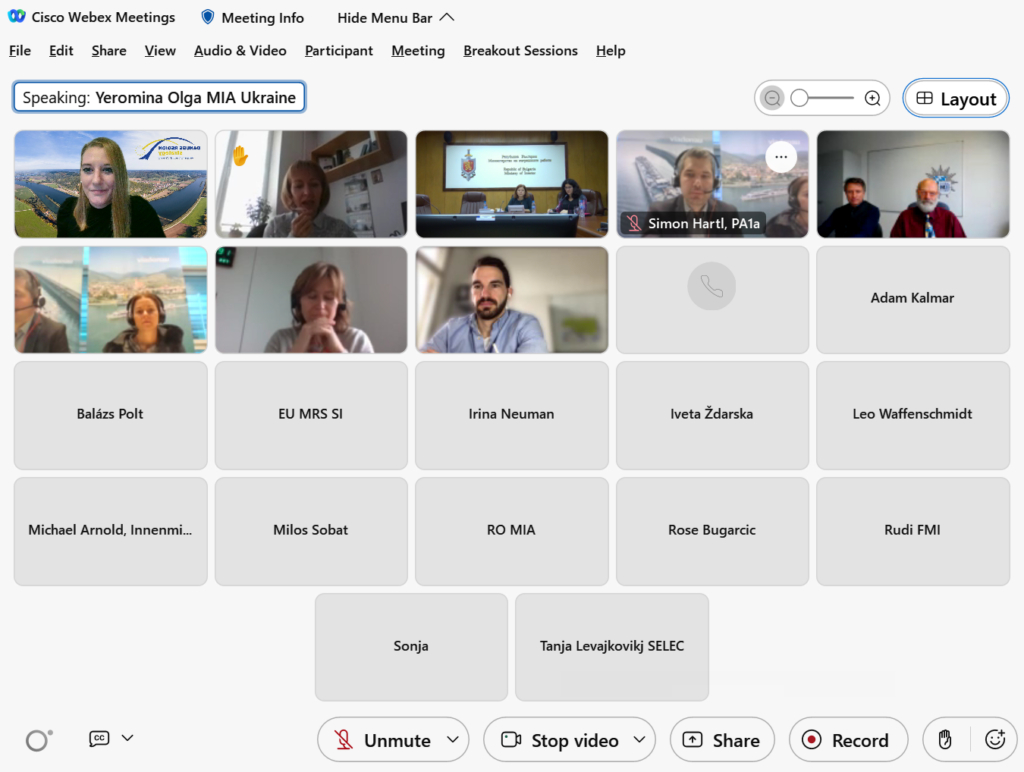Start recording the meeting

point(848,740)
